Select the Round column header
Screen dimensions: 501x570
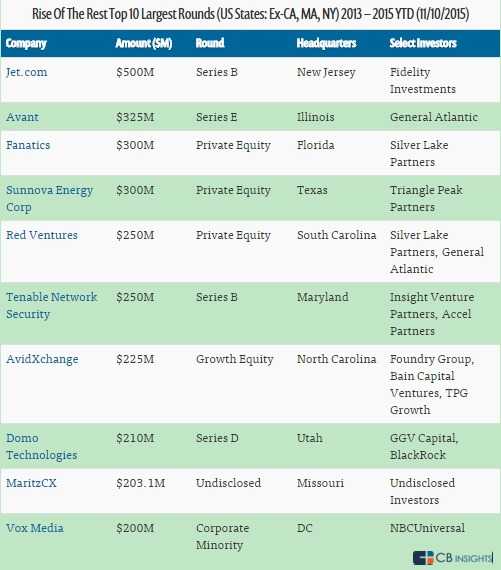(210, 43)
